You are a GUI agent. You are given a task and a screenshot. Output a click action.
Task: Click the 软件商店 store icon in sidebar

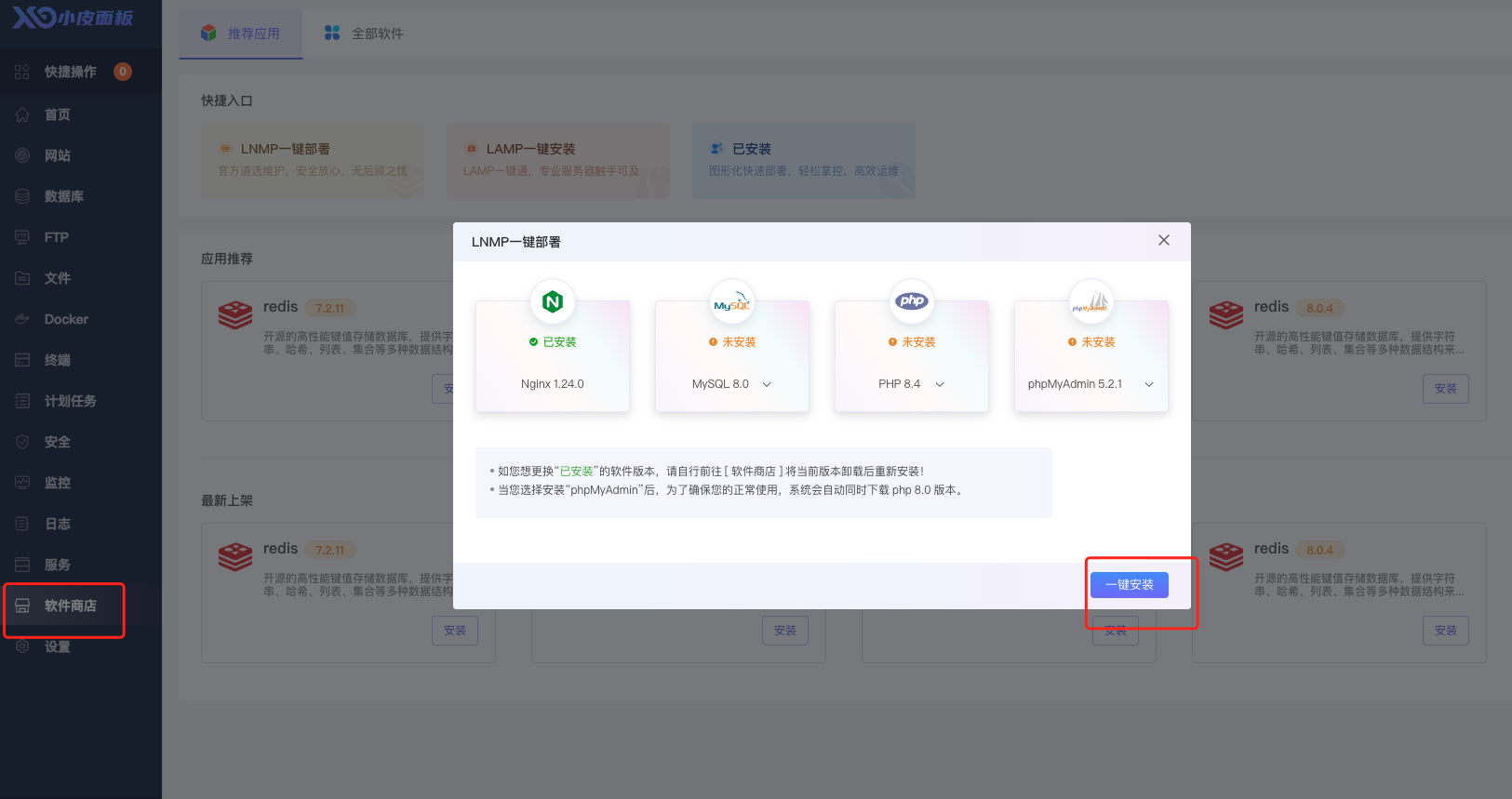point(22,606)
